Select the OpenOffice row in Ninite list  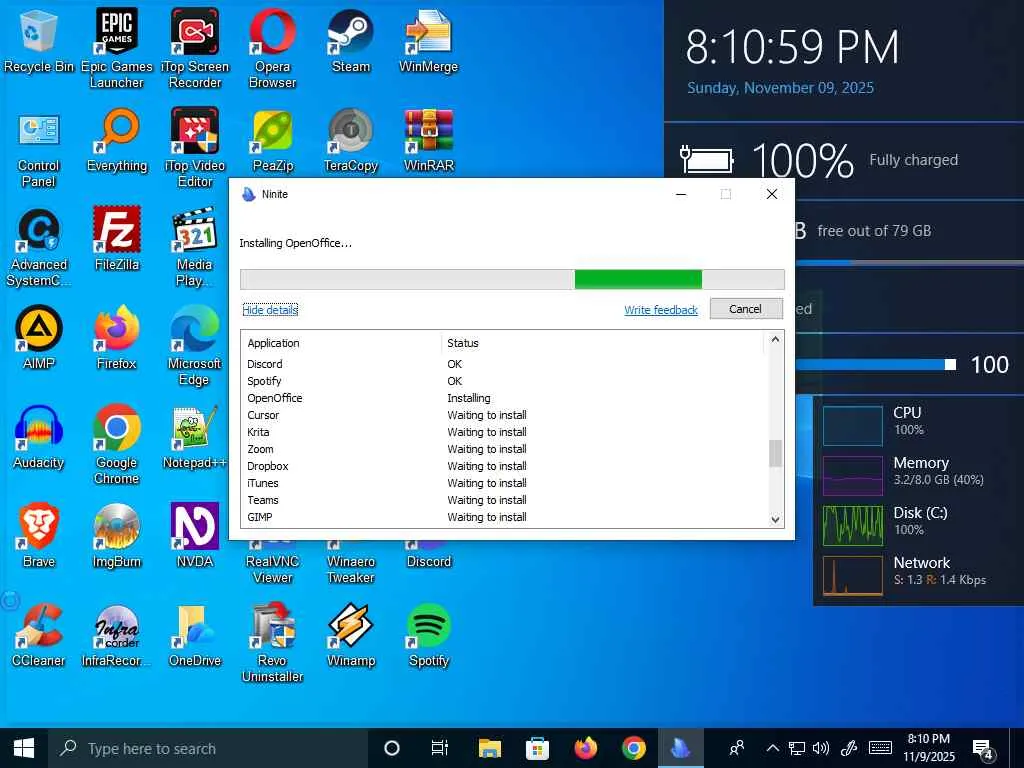(503, 398)
